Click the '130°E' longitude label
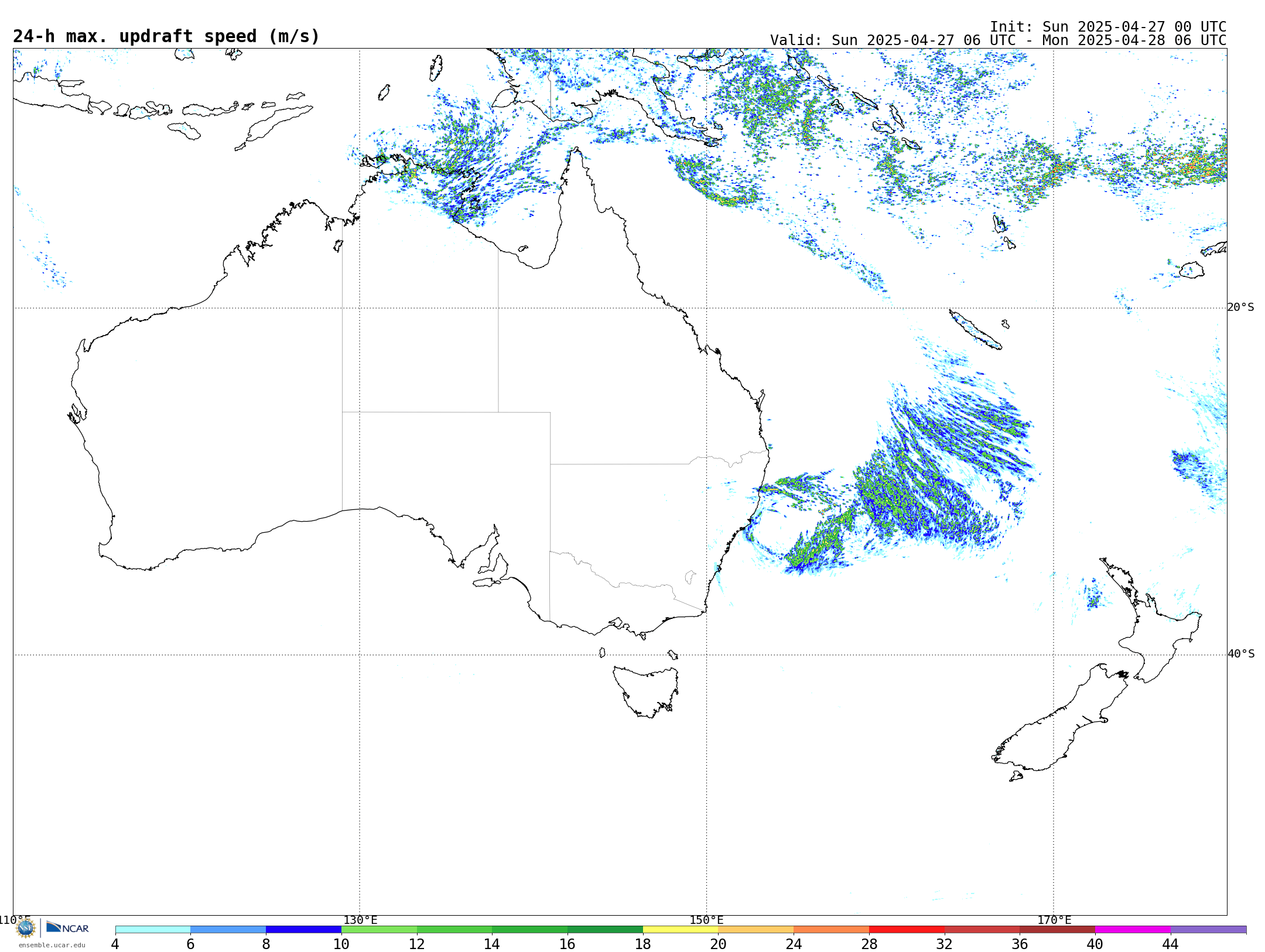1265x952 pixels. (x=360, y=920)
